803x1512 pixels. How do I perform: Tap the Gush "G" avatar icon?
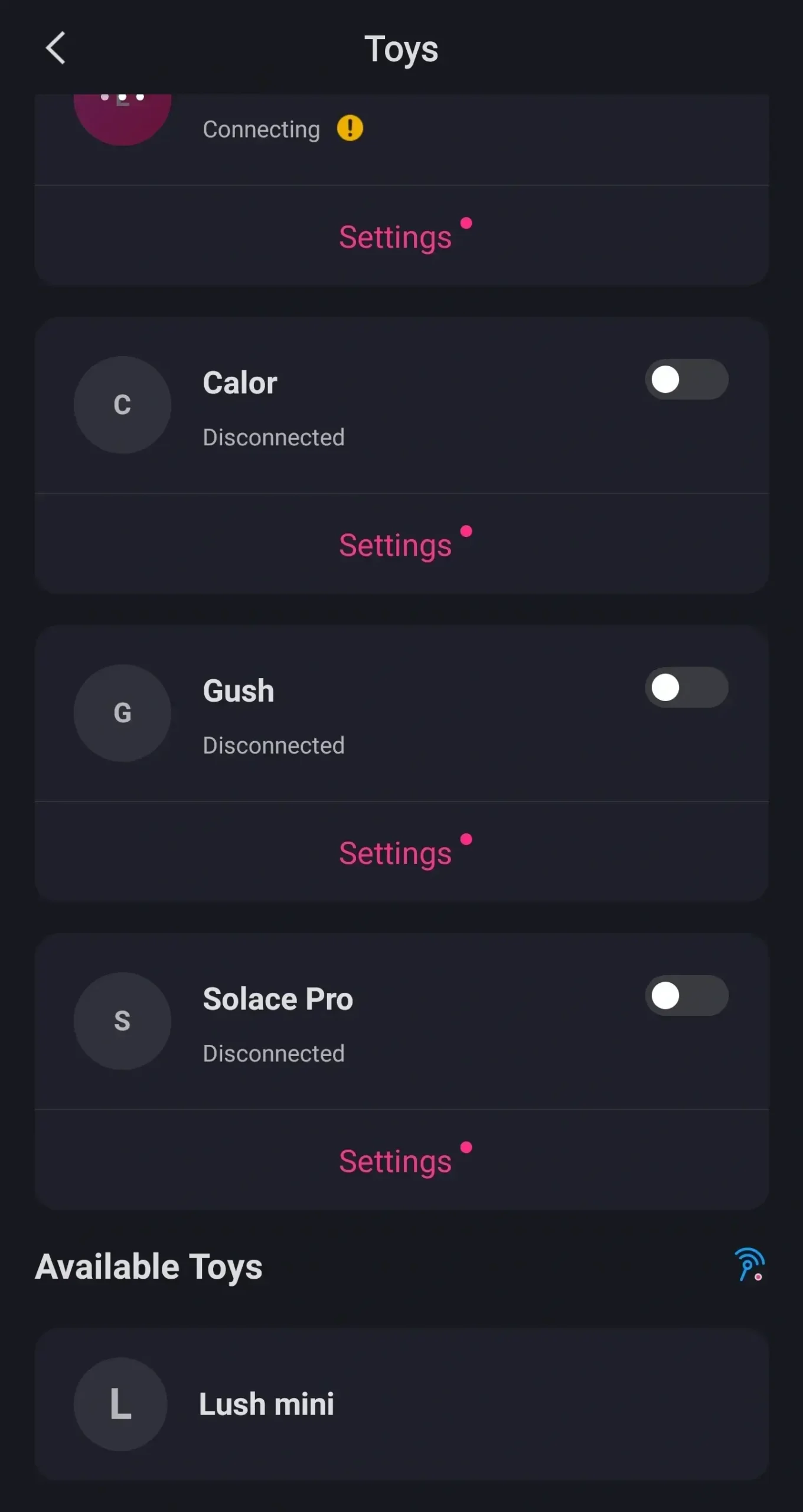click(x=122, y=713)
